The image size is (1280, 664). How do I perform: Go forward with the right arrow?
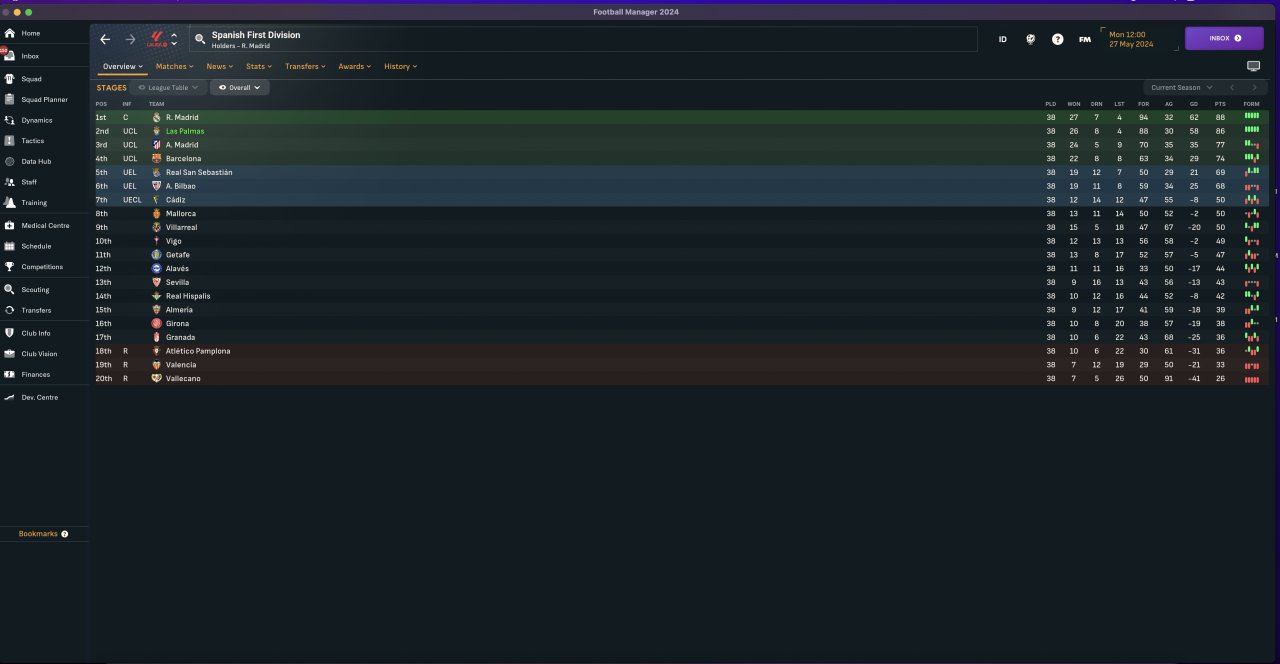[130, 39]
